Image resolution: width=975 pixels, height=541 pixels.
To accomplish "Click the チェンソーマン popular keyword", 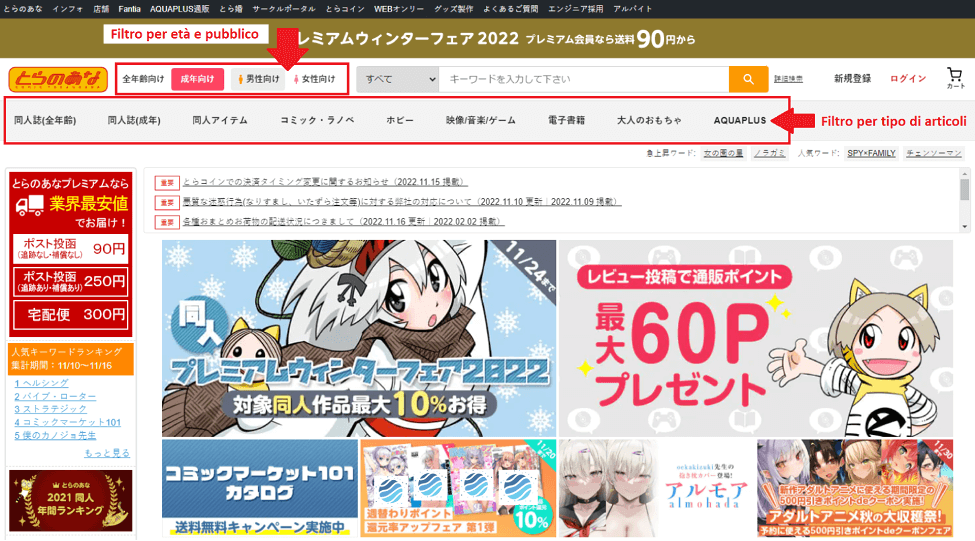I will tap(934, 153).
